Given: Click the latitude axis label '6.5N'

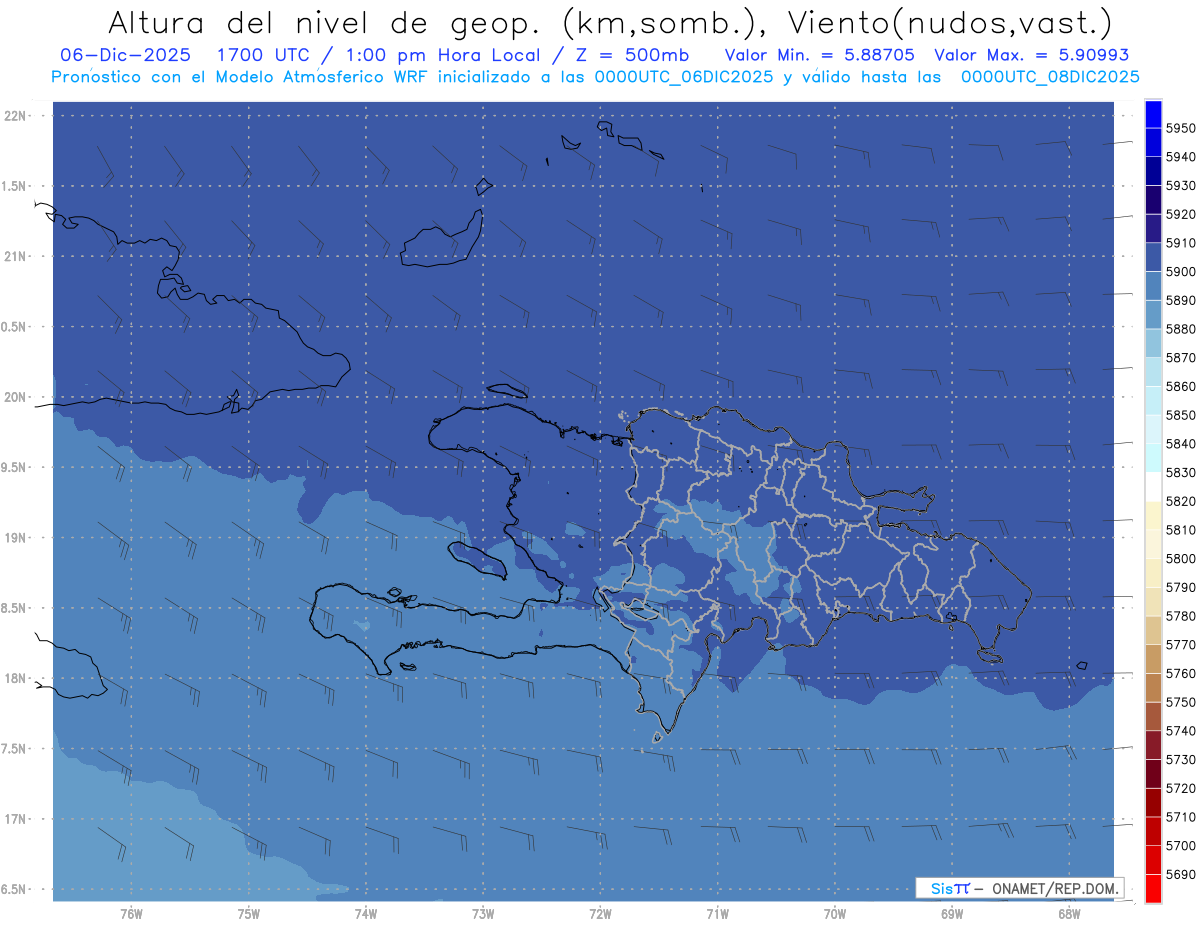Looking at the screenshot, I should (x=14, y=890).
